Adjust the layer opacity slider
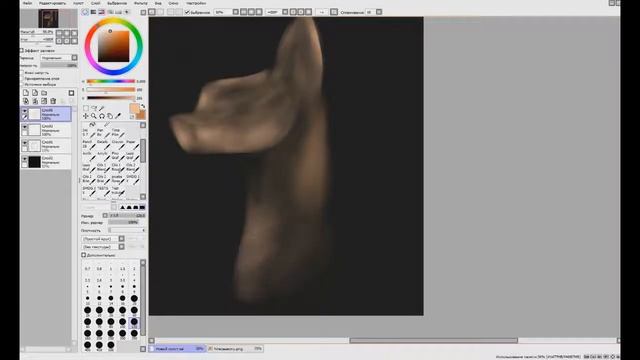 58,65
